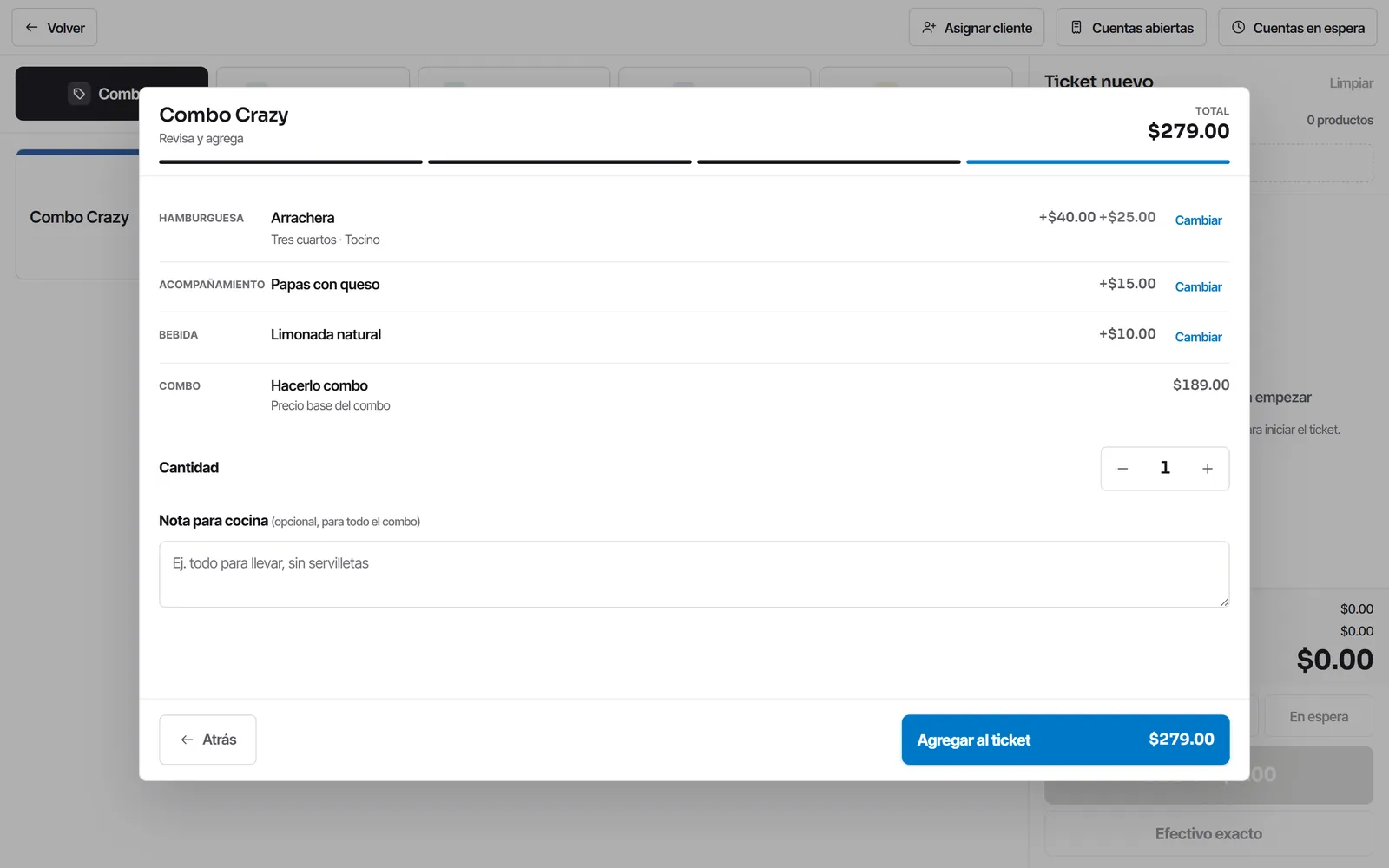Viewport: 1389px width, 868px height.
Task: Click the +$10.00 Limonada price
Action: [1127, 334]
